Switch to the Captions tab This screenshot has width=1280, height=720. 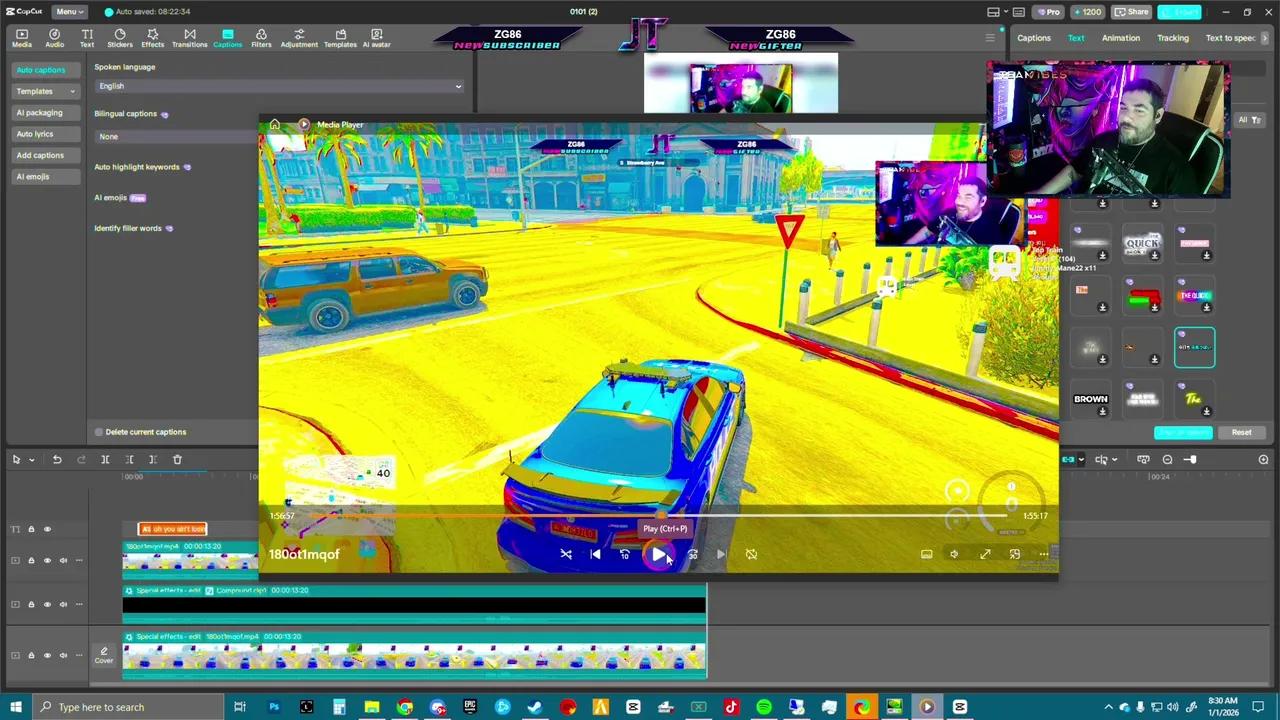[1034, 38]
